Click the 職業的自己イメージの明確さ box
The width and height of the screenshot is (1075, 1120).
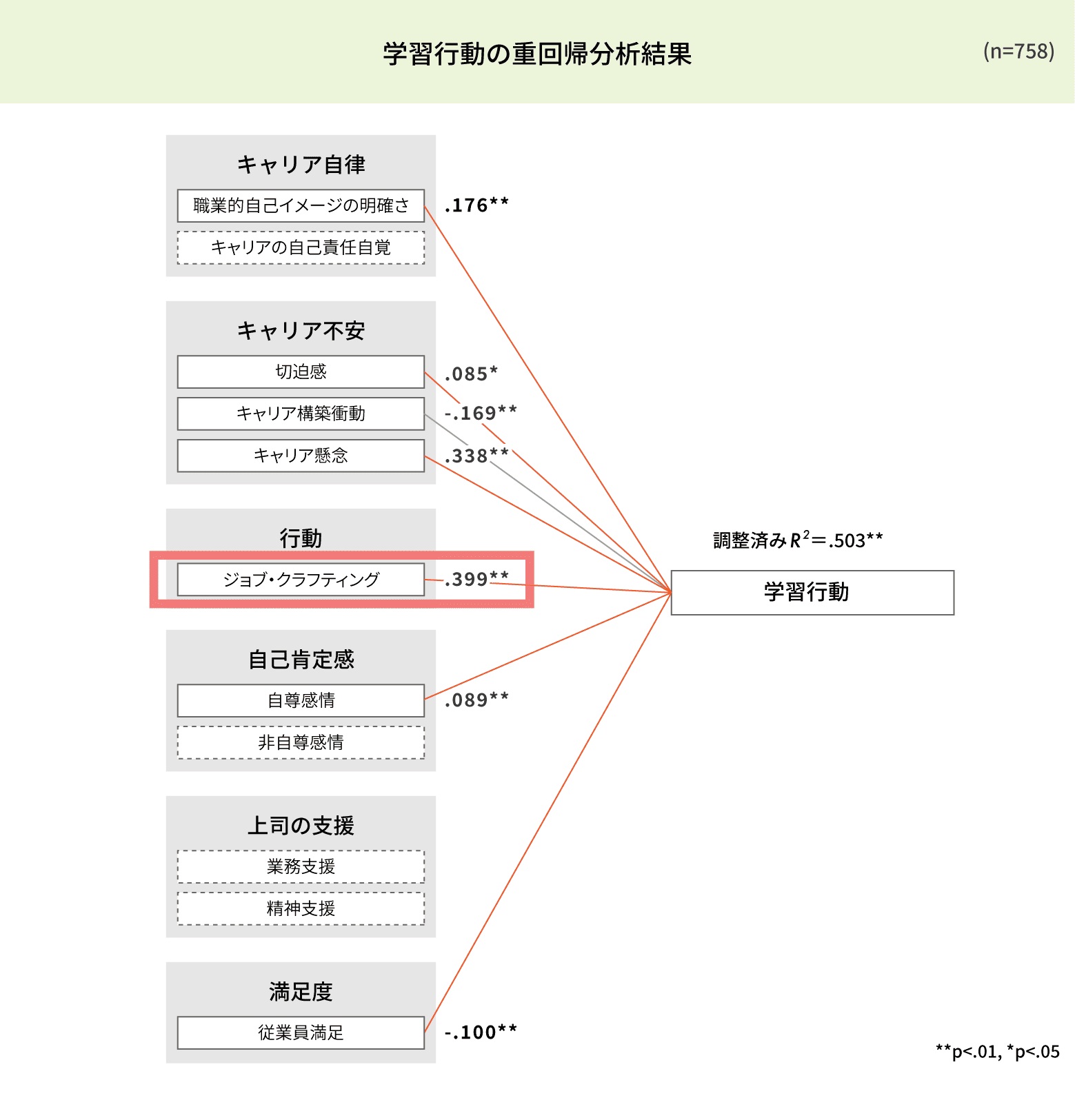[x=301, y=205]
